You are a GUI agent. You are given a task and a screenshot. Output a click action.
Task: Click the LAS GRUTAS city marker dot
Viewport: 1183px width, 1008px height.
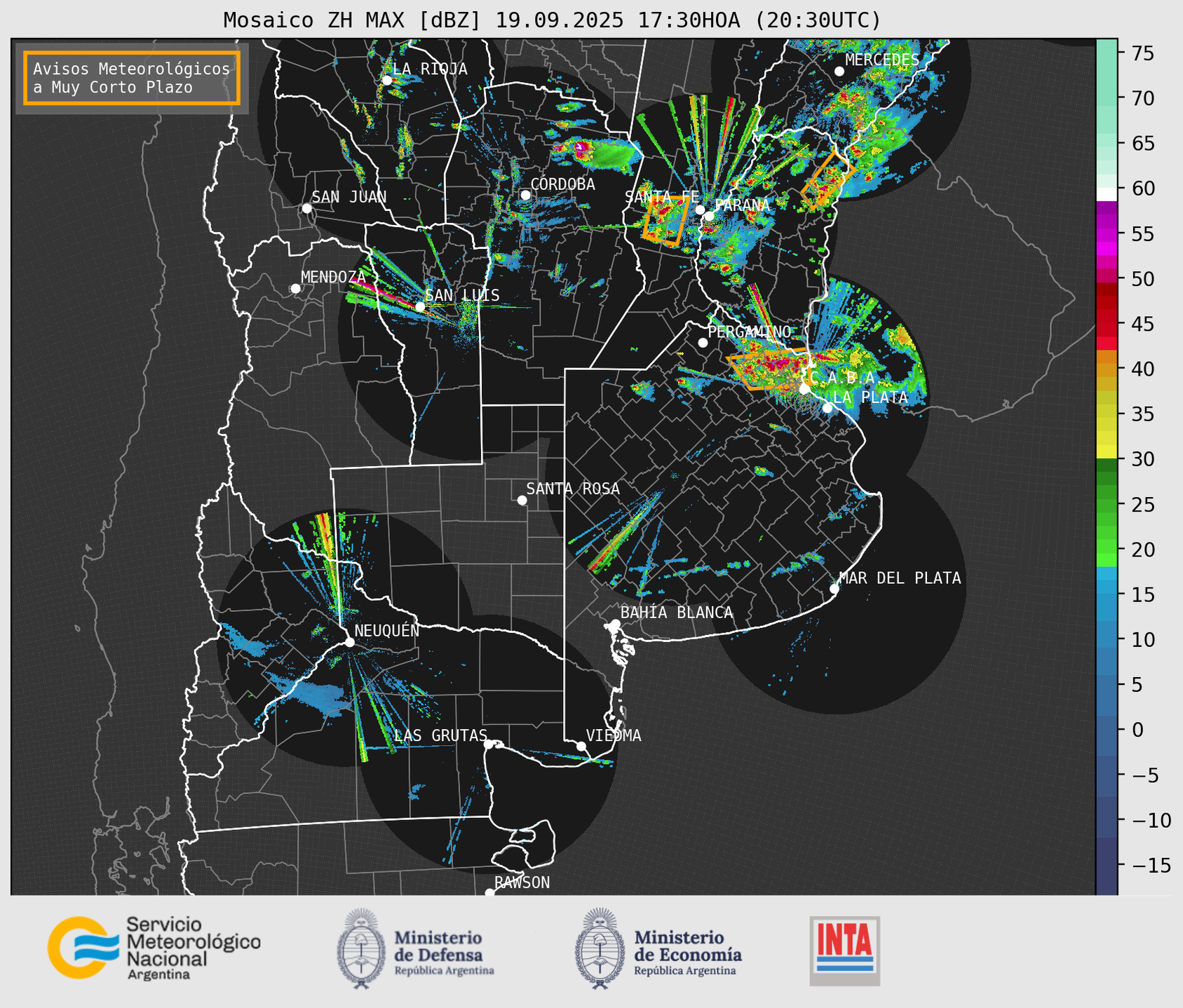489,744
